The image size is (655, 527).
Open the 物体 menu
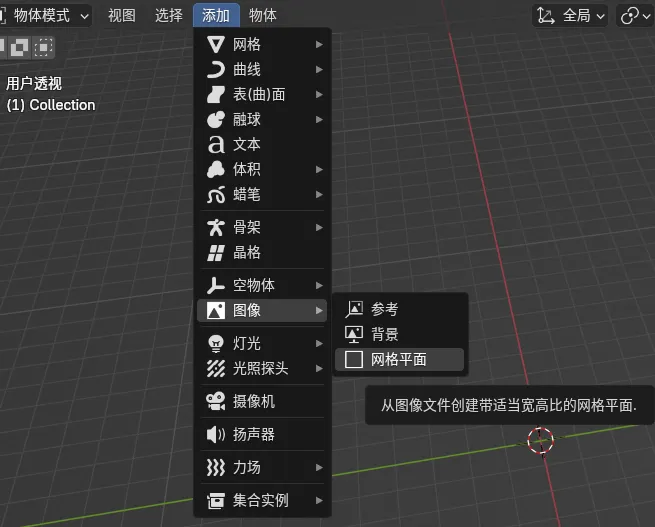[x=263, y=16]
